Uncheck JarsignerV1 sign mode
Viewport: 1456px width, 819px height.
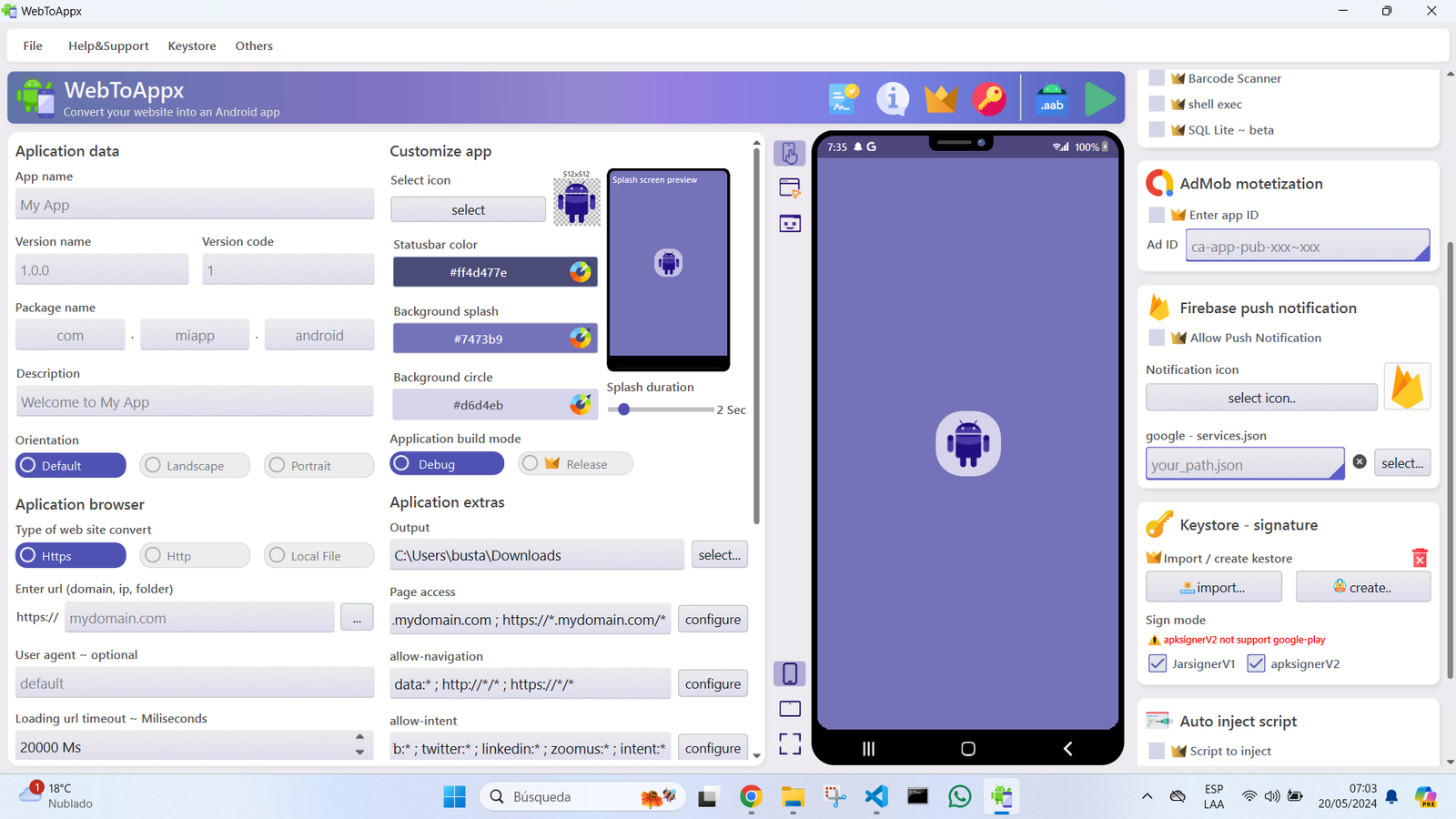click(1158, 663)
